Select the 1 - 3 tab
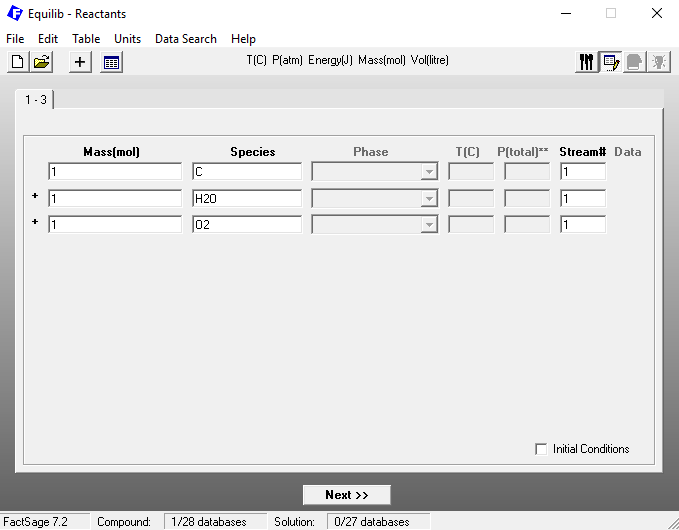 [36, 100]
